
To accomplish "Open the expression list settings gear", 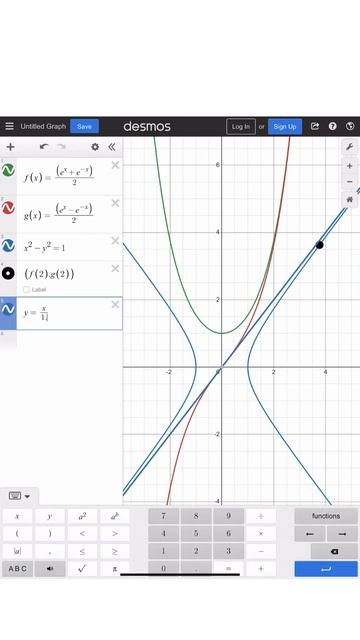I will (x=95, y=147).
